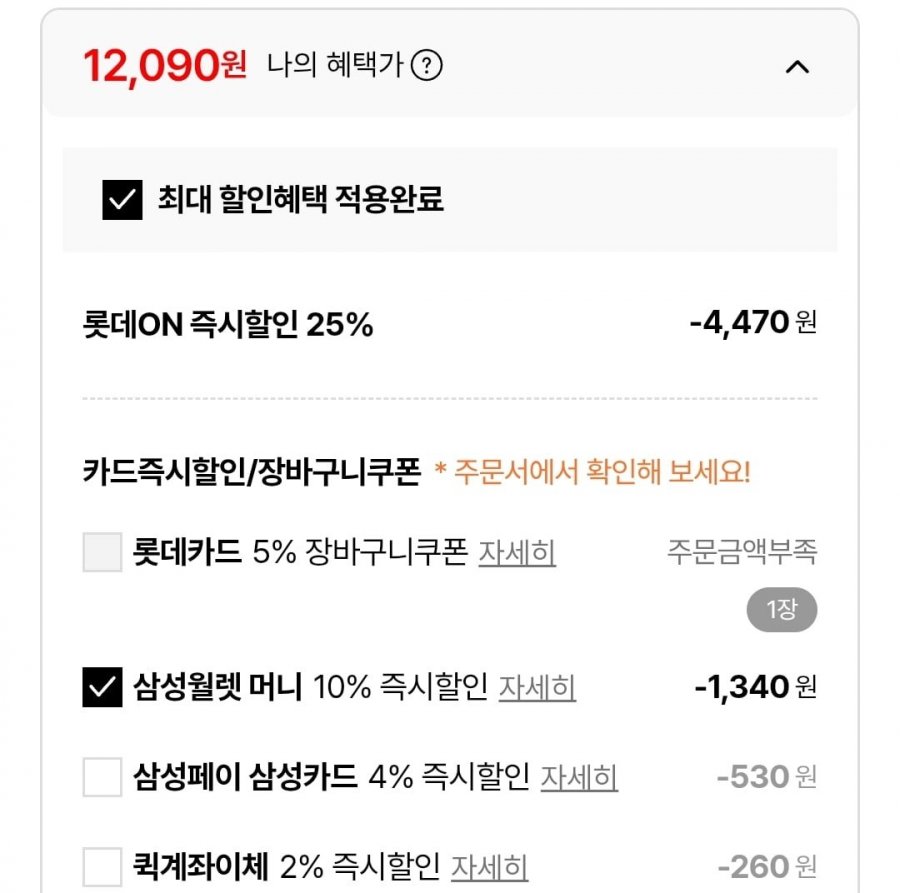This screenshot has height=893, width=900.
Task: Click the 12,090원 benefit price
Action: pos(165,67)
